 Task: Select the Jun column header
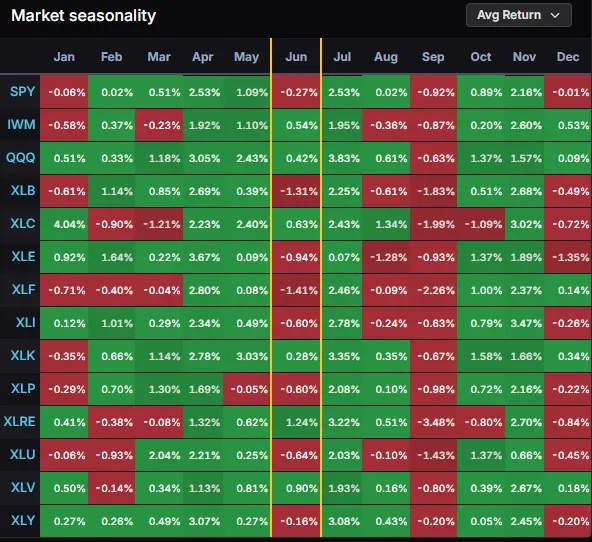(x=296, y=57)
